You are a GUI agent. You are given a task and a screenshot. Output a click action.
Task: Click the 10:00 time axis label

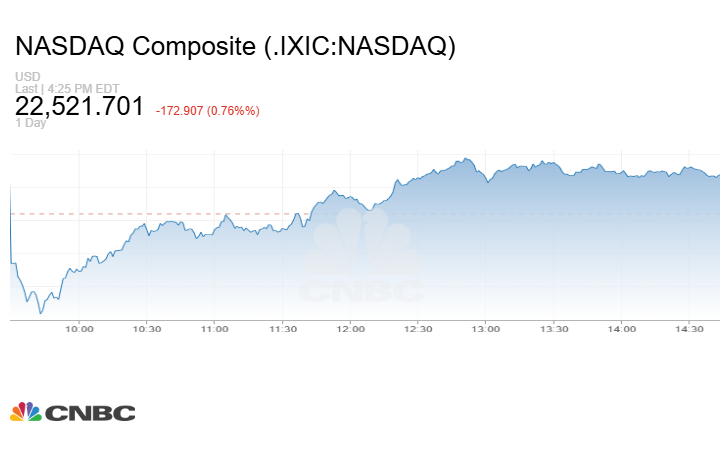79,329
